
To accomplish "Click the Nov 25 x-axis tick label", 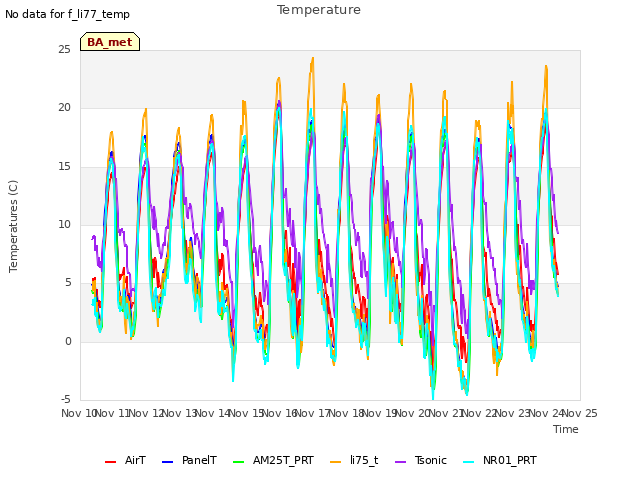I will pos(580,413).
